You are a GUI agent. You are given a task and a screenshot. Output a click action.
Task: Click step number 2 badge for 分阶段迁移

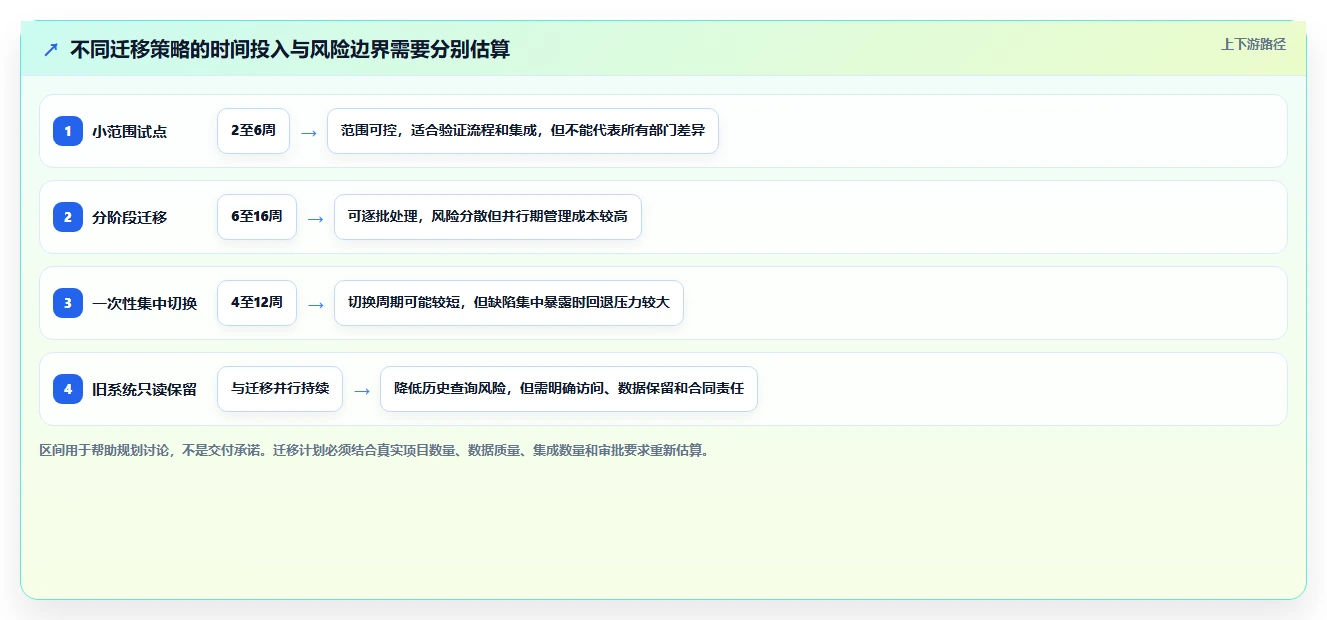68,217
